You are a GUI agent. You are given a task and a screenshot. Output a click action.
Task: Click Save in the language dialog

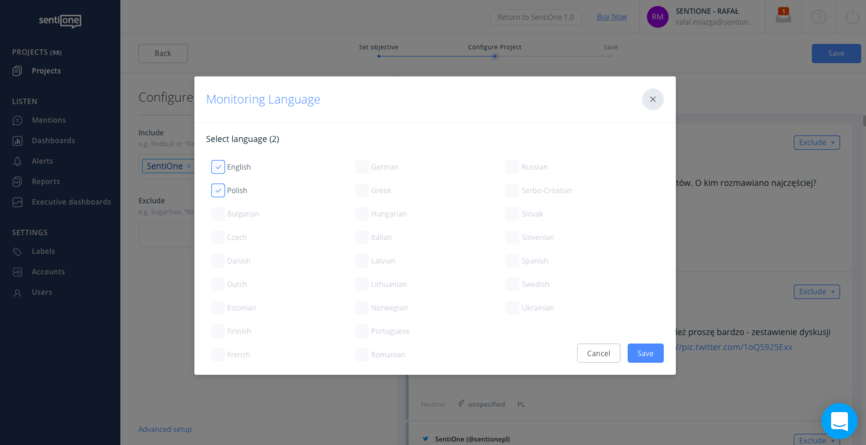tap(645, 353)
